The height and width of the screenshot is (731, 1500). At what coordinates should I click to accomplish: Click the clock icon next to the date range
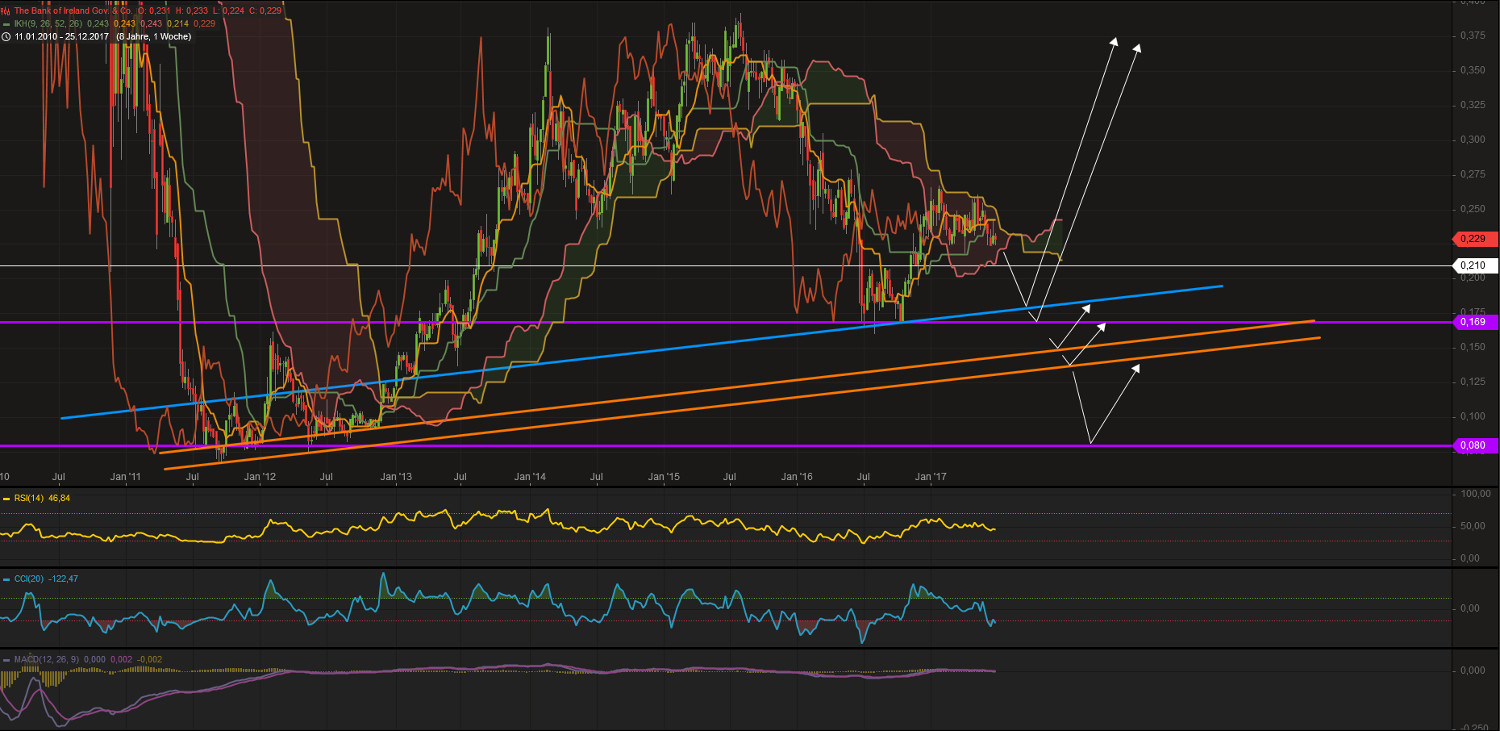[6, 36]
